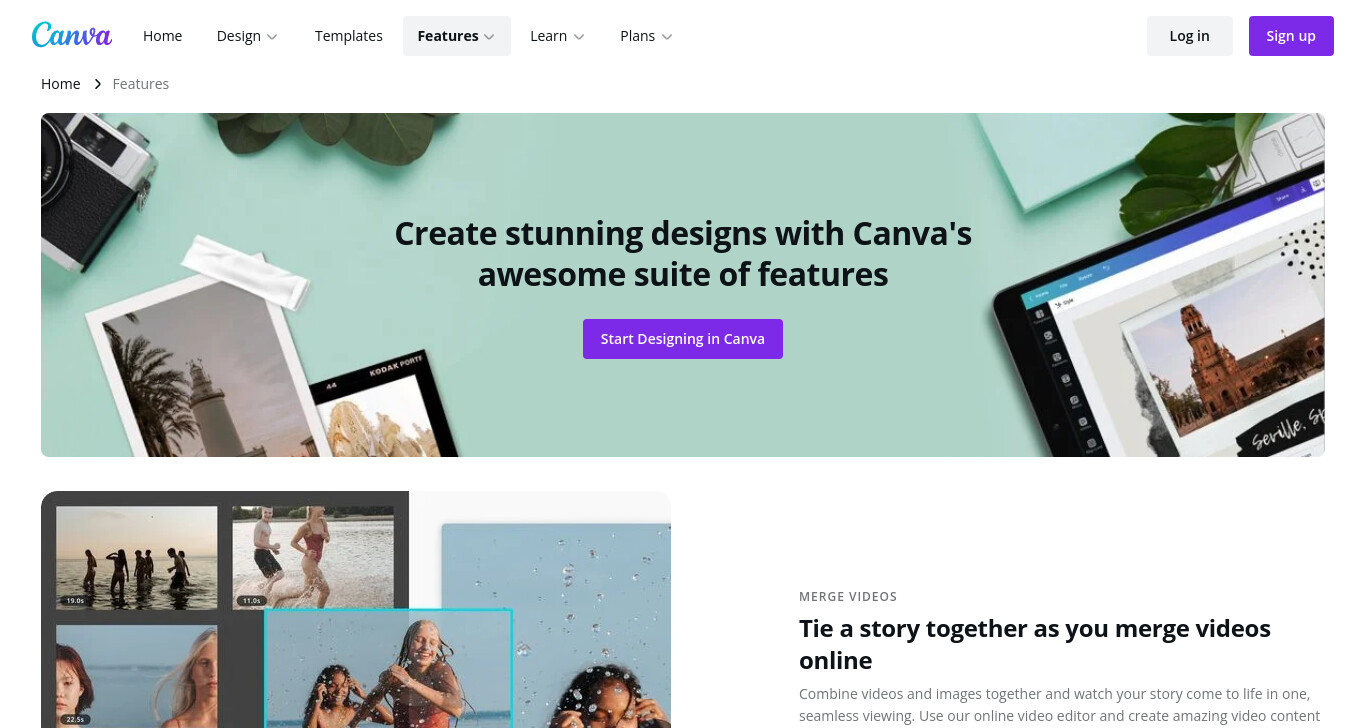1366x728 pixels.
Task: Expand the Design dropdown menu
Action: click(x=247, y=36)
